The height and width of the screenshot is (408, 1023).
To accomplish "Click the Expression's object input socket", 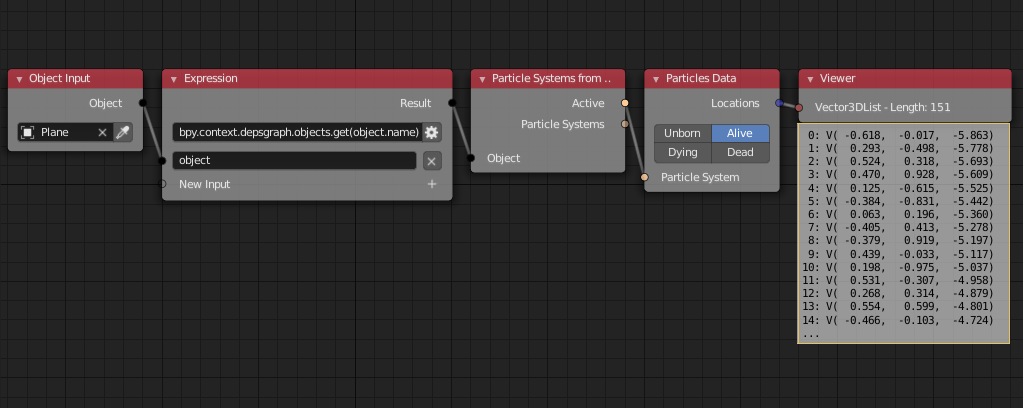I will pyautogui.click(x=162, y=161).
